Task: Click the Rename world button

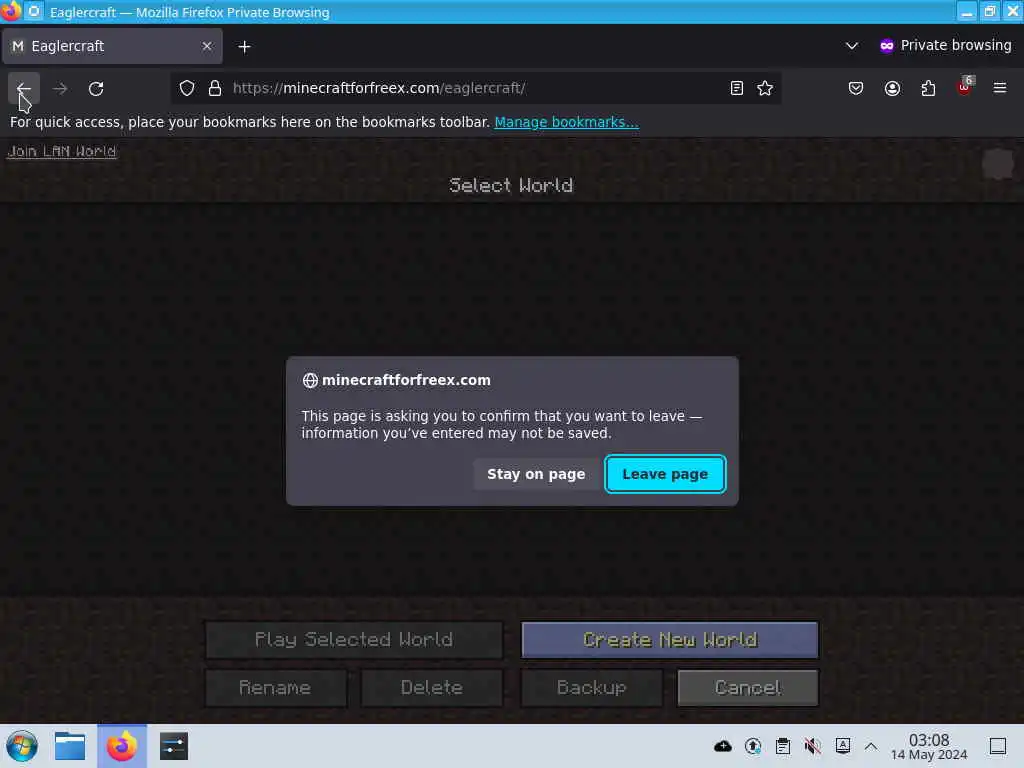Action: point(276,688)
